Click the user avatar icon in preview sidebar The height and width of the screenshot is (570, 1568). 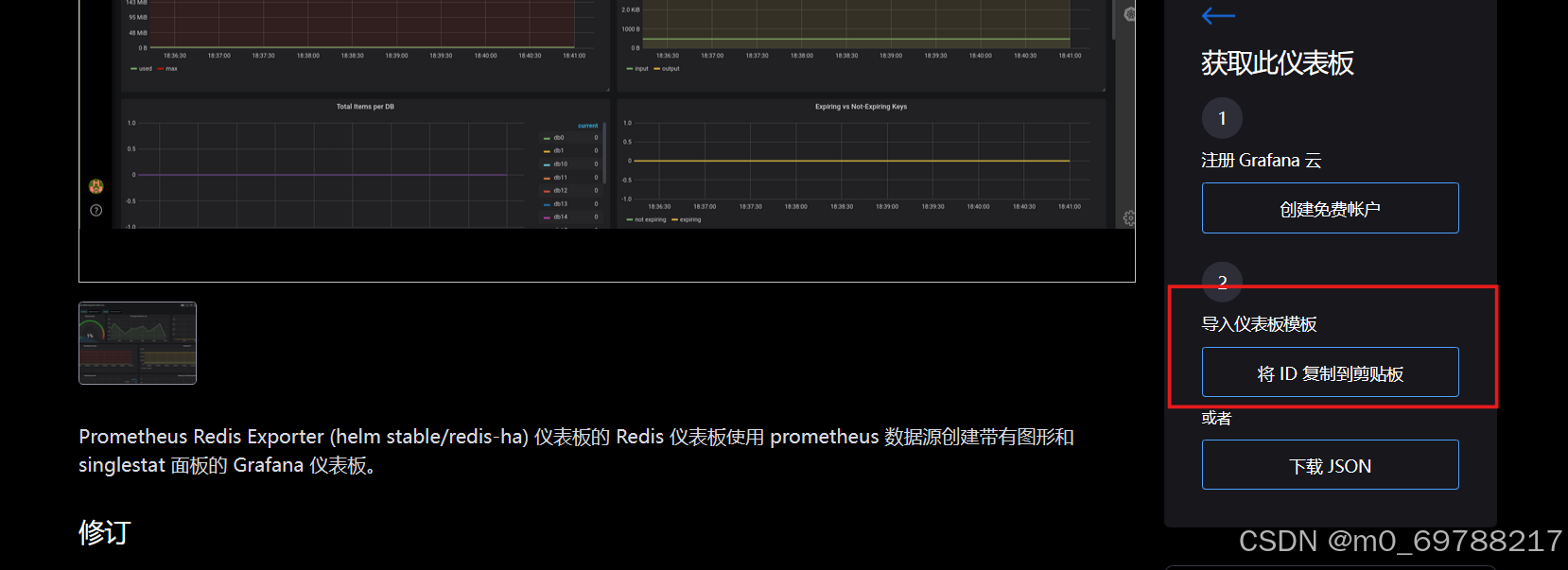(x=96, y=186)
